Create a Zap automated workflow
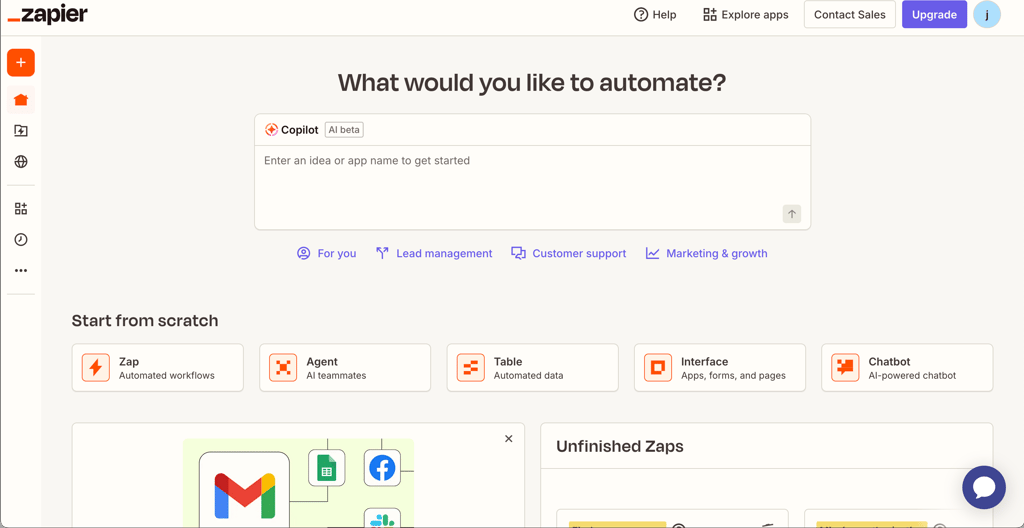Screen dimensions: 1024x528 pos(157,367)
